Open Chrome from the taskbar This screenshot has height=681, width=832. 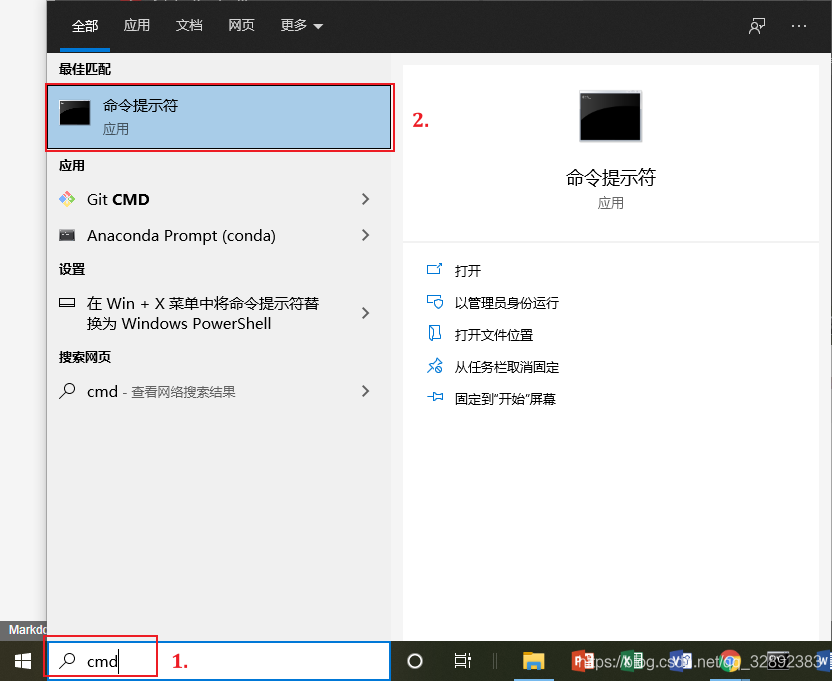click(730, 661)
